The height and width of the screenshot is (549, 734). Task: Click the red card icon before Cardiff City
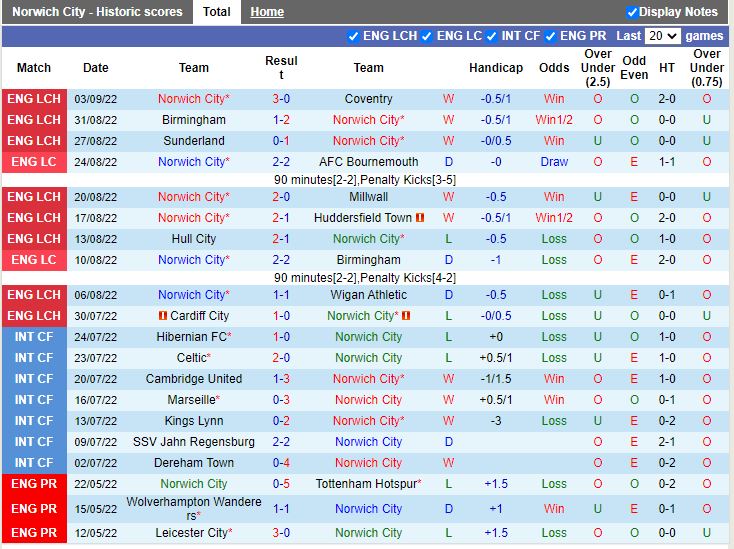pyautogui.click(x=161, y=316)
